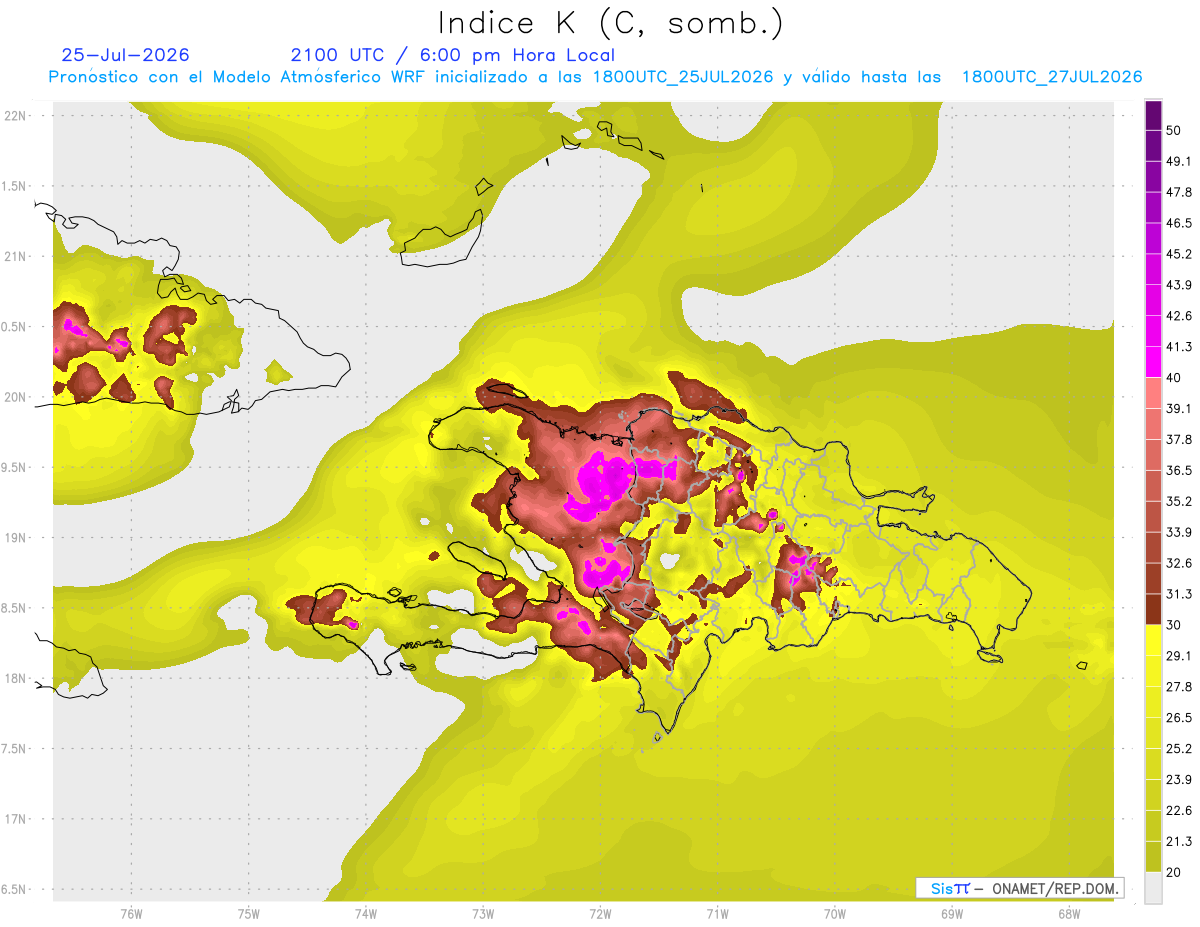The height and width of the screenshot is (927, 1200).
Task: Click the "33.9" value on the color scale
Action: [x=1180, y=532]
